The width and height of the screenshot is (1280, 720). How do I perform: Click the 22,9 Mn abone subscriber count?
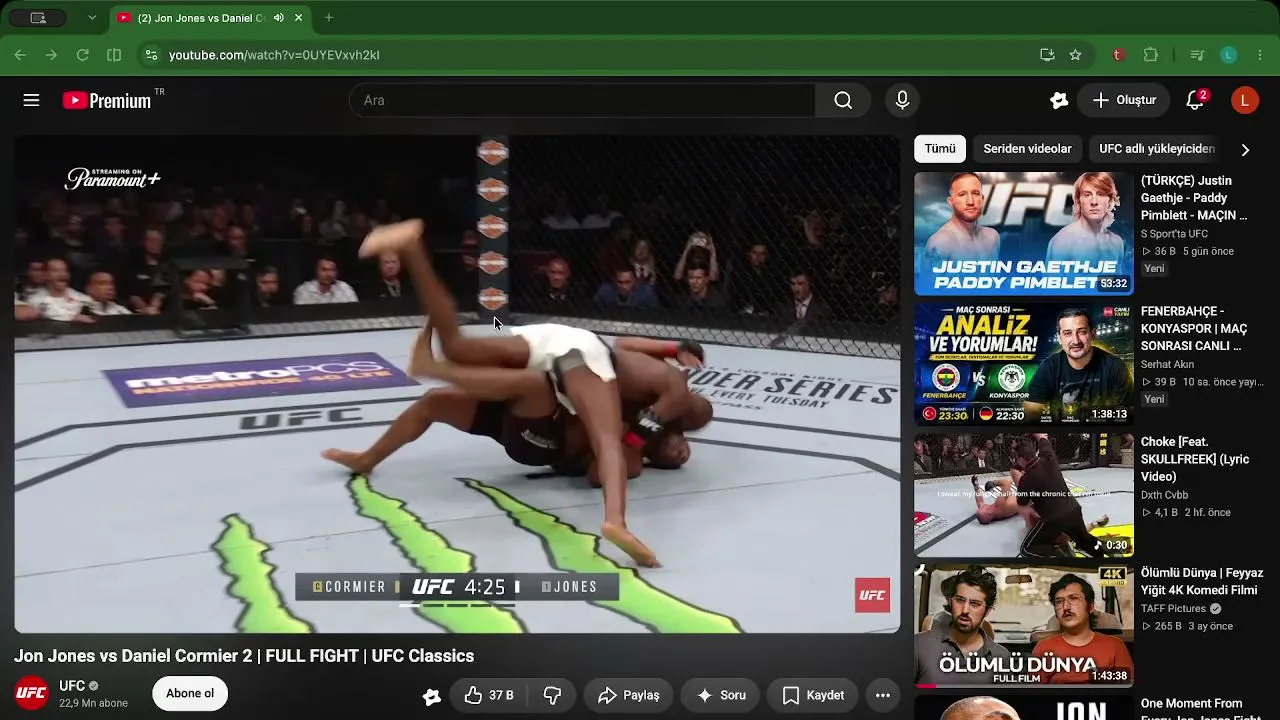point(93,703)
